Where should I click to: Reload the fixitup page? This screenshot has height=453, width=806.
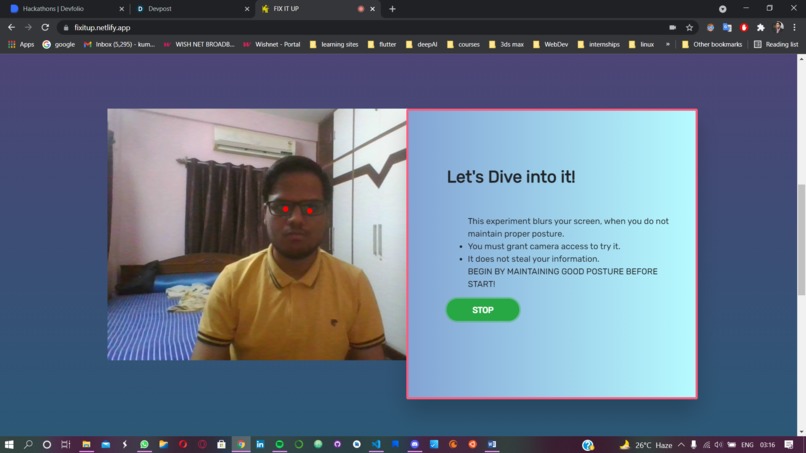[x=45, y=27]
